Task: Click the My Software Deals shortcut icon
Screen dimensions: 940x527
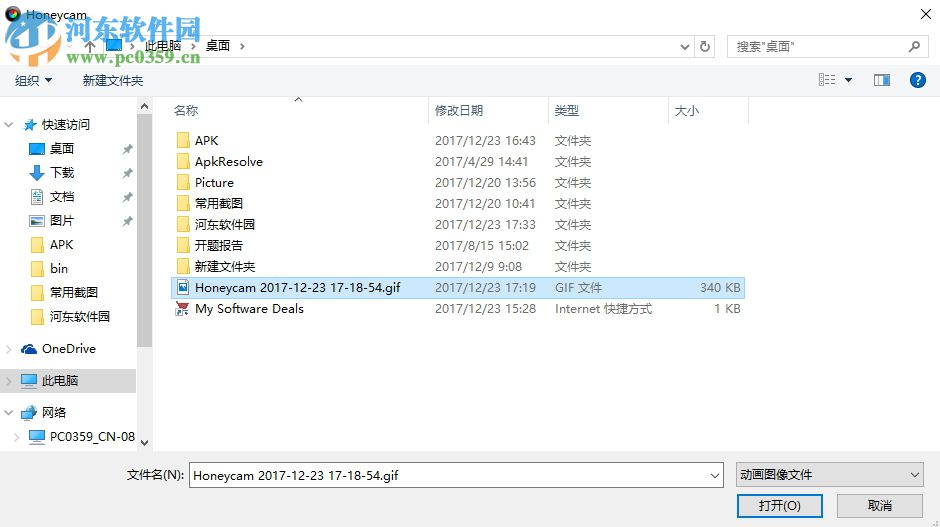Action: (x=182, y=308)
